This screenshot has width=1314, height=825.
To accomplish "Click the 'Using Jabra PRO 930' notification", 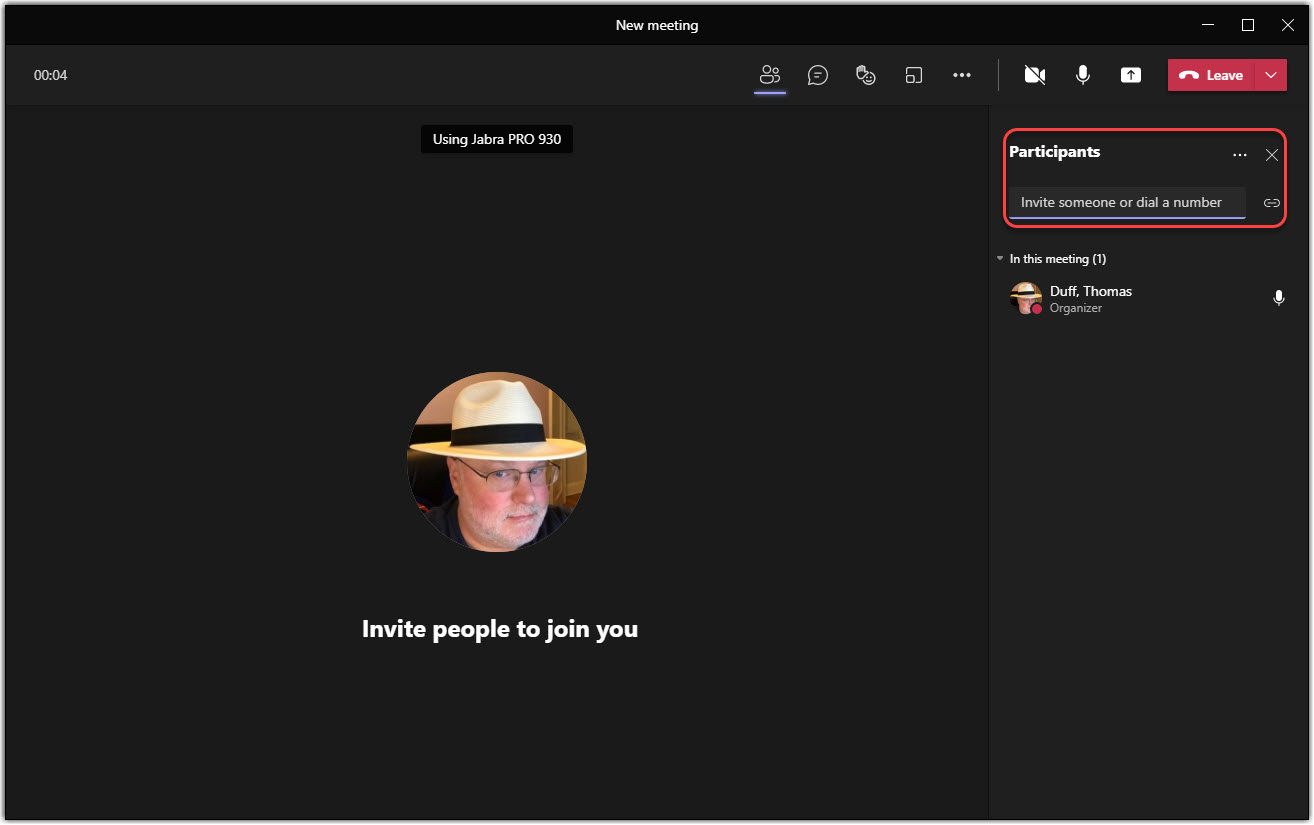I will [496, 139].
